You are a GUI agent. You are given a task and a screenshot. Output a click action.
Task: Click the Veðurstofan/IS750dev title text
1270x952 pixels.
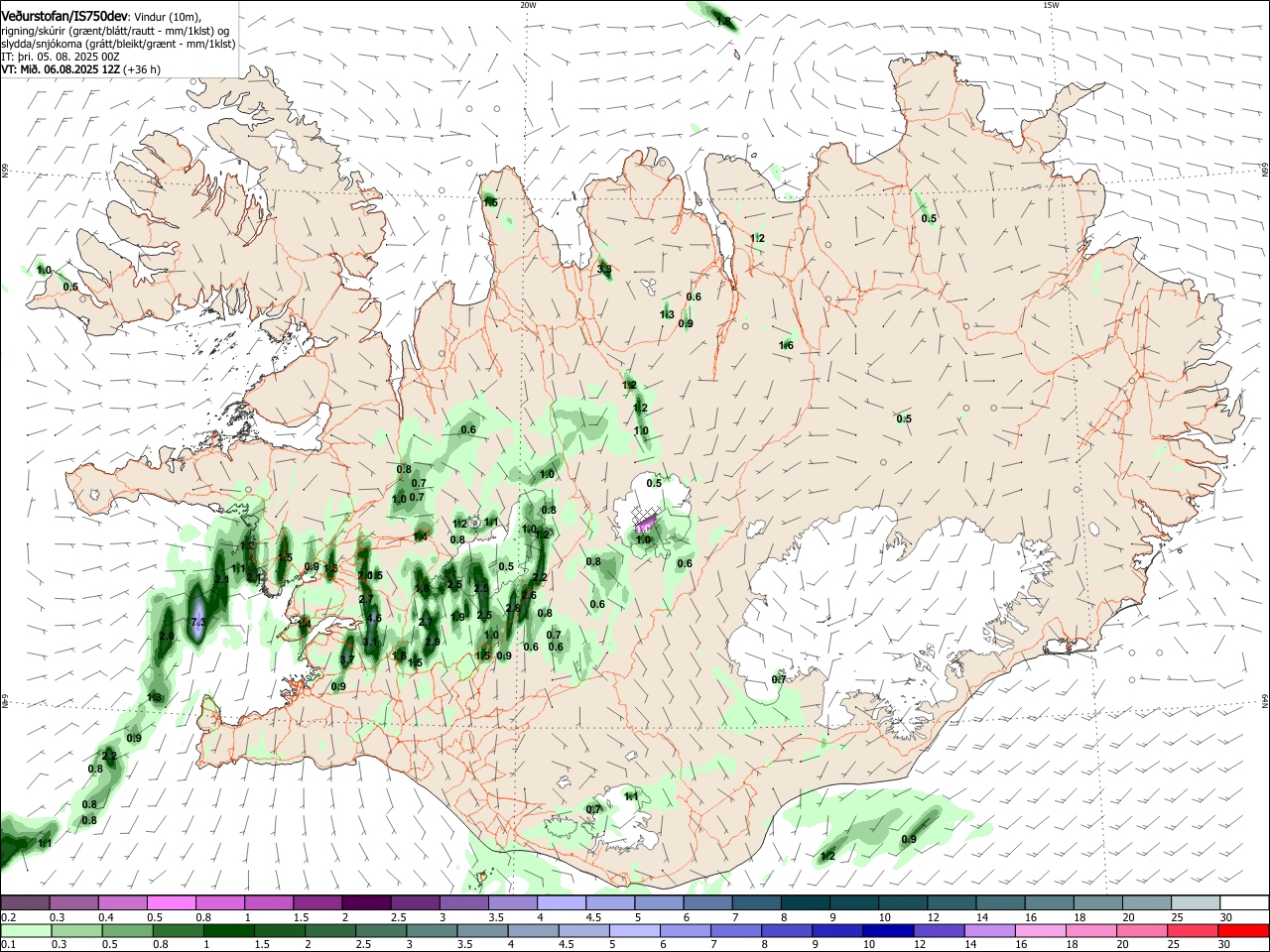coord(64,16)
